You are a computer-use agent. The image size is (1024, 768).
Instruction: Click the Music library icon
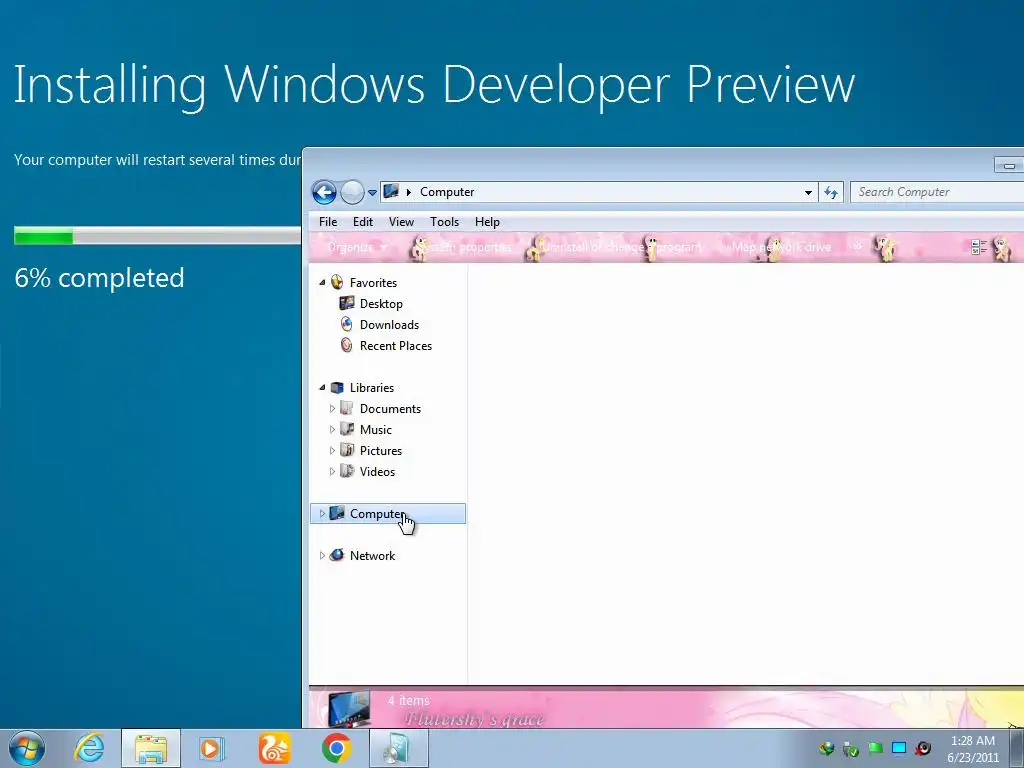(x=347, y=429)
